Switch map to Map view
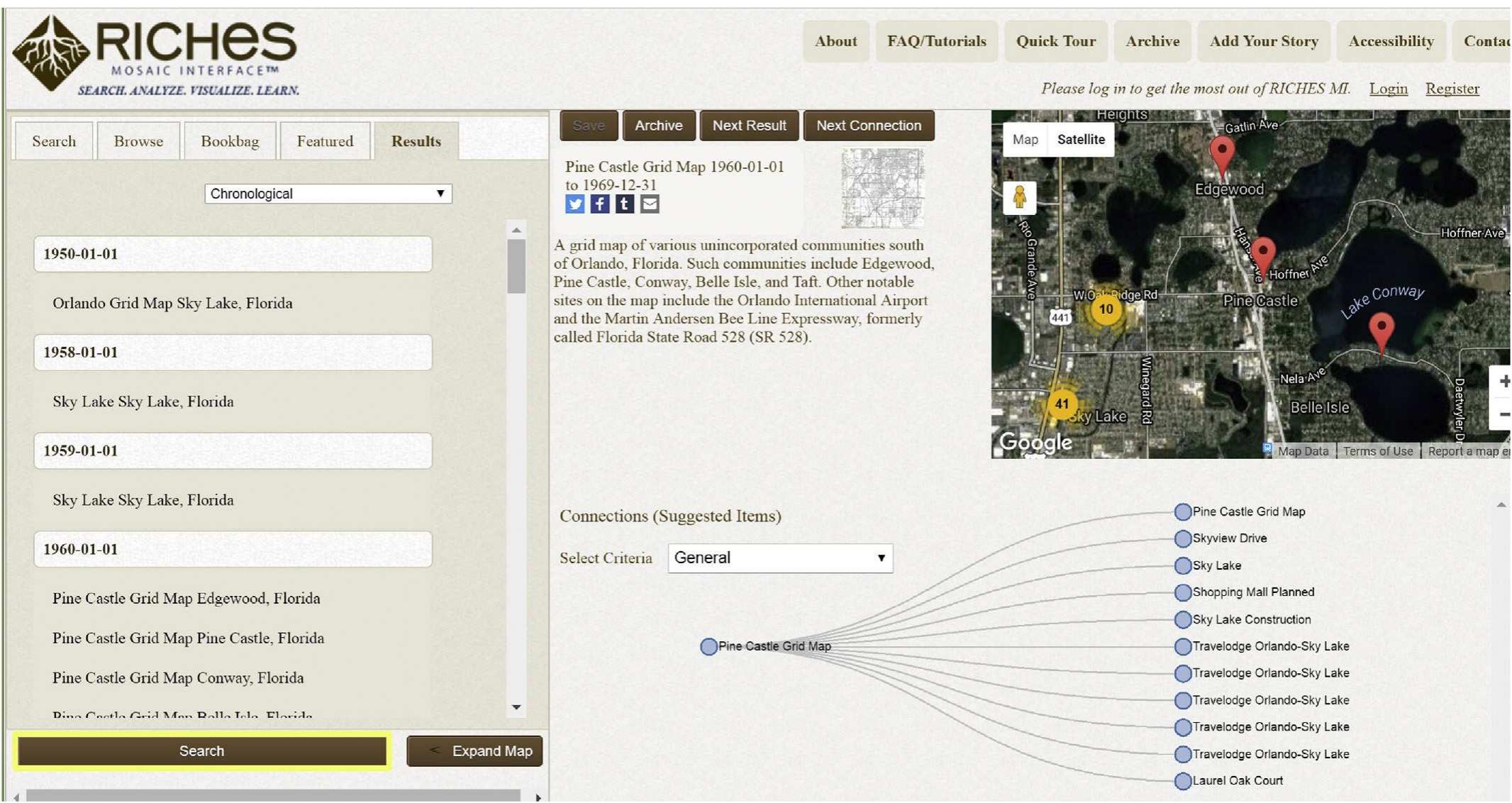 [x=1024, y=139]
